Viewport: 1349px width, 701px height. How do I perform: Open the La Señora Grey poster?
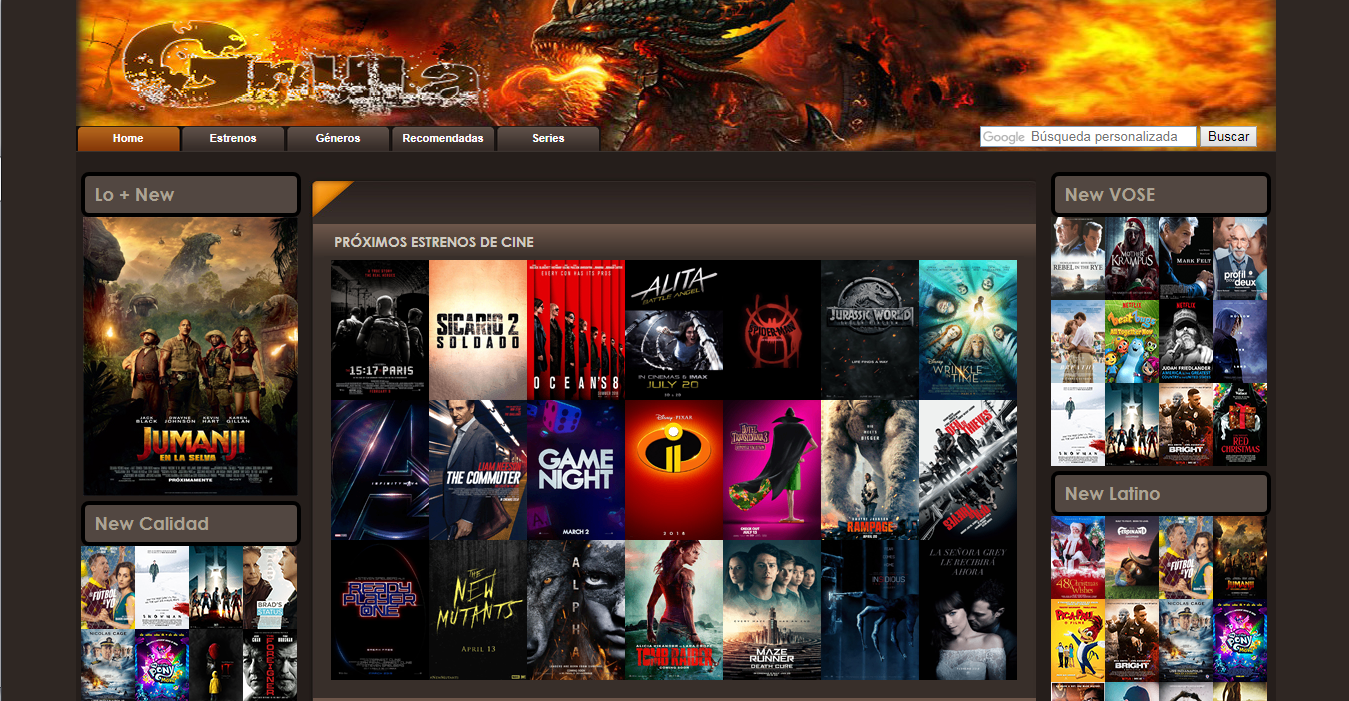(x=968, y=610)
